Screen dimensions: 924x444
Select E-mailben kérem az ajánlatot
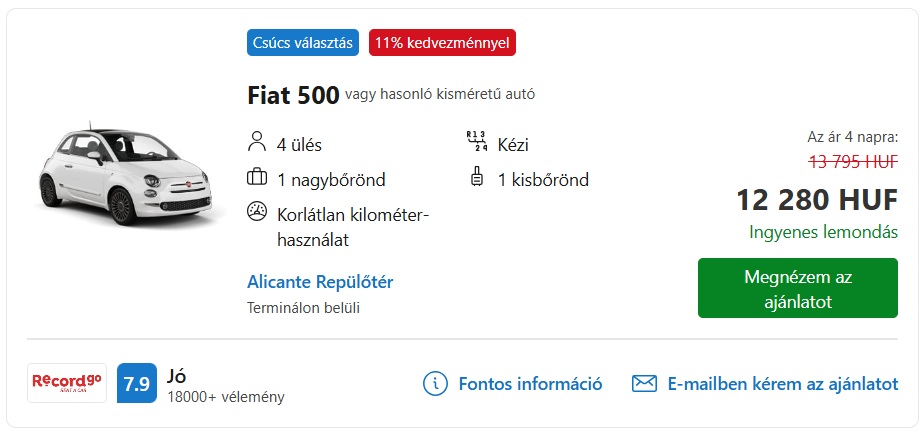point(783,384)
